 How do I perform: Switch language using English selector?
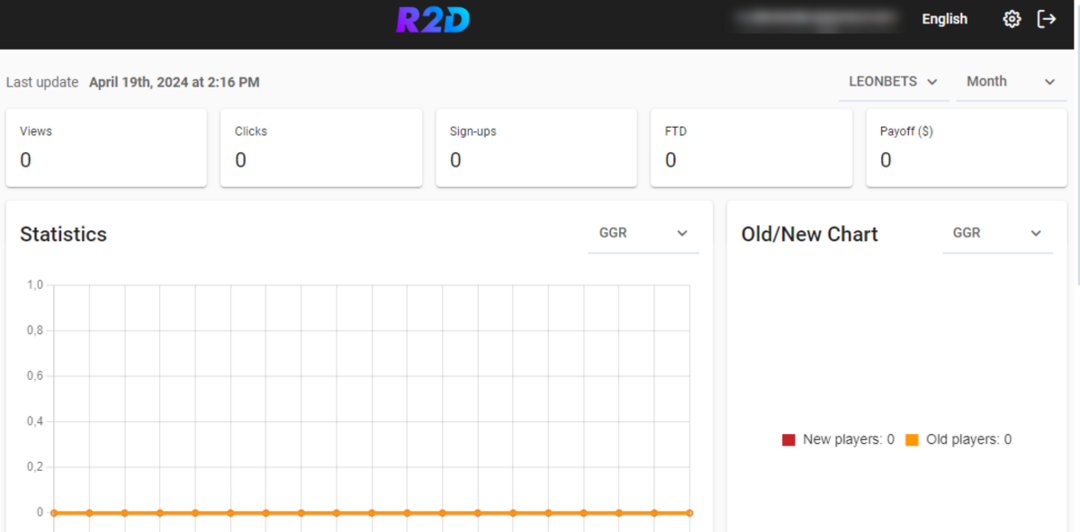(944, 19)
